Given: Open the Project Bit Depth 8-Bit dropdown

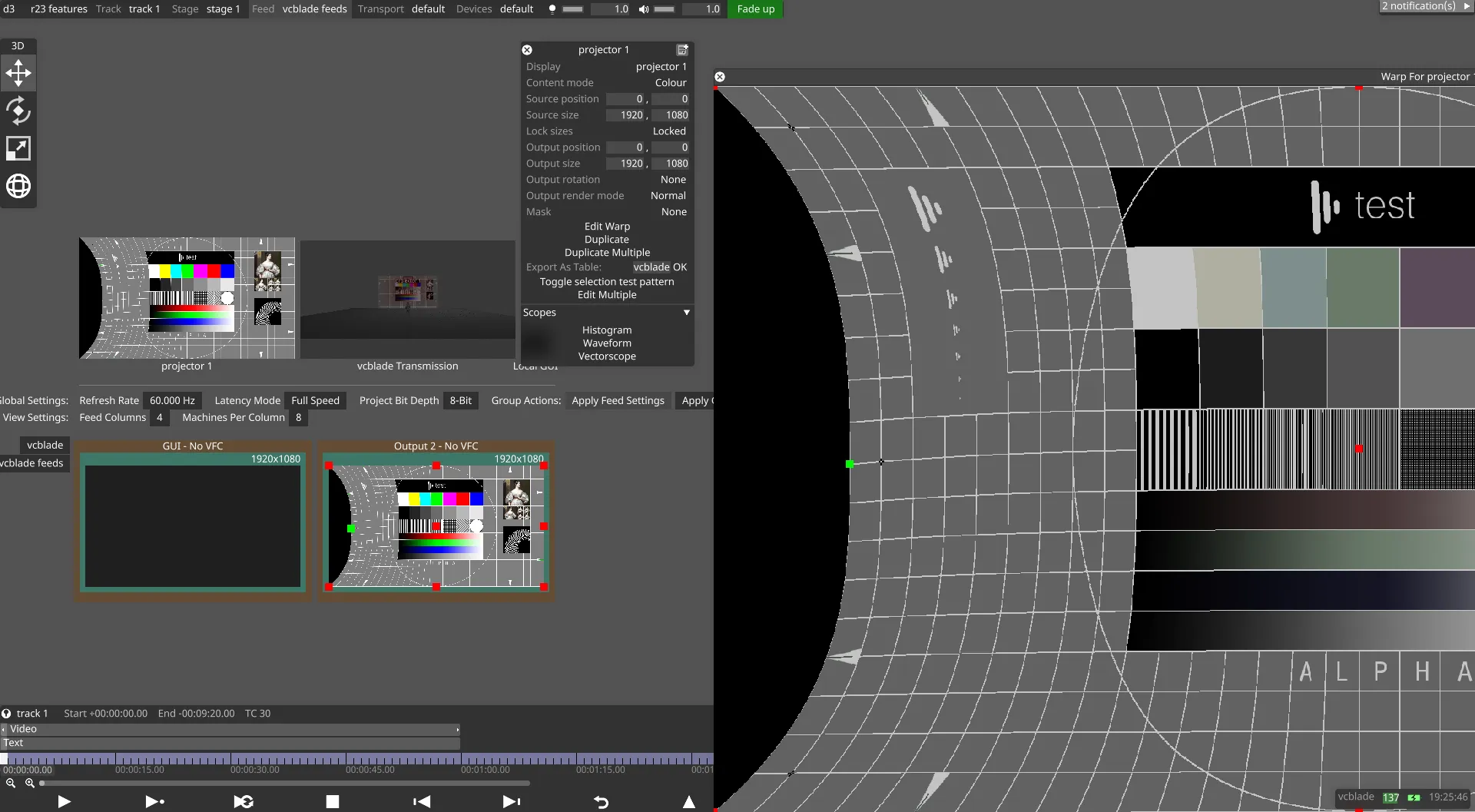Looking at the screenshot, I should 460,400.
